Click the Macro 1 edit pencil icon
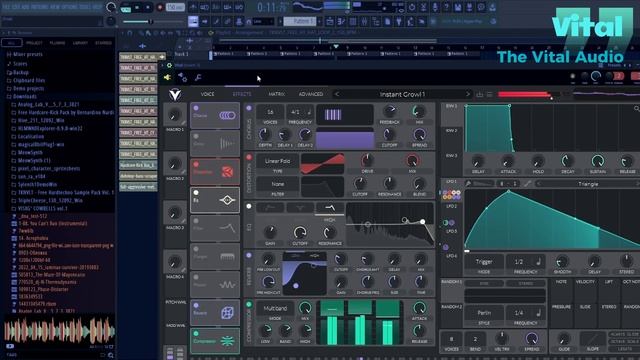 click(184, 123)
